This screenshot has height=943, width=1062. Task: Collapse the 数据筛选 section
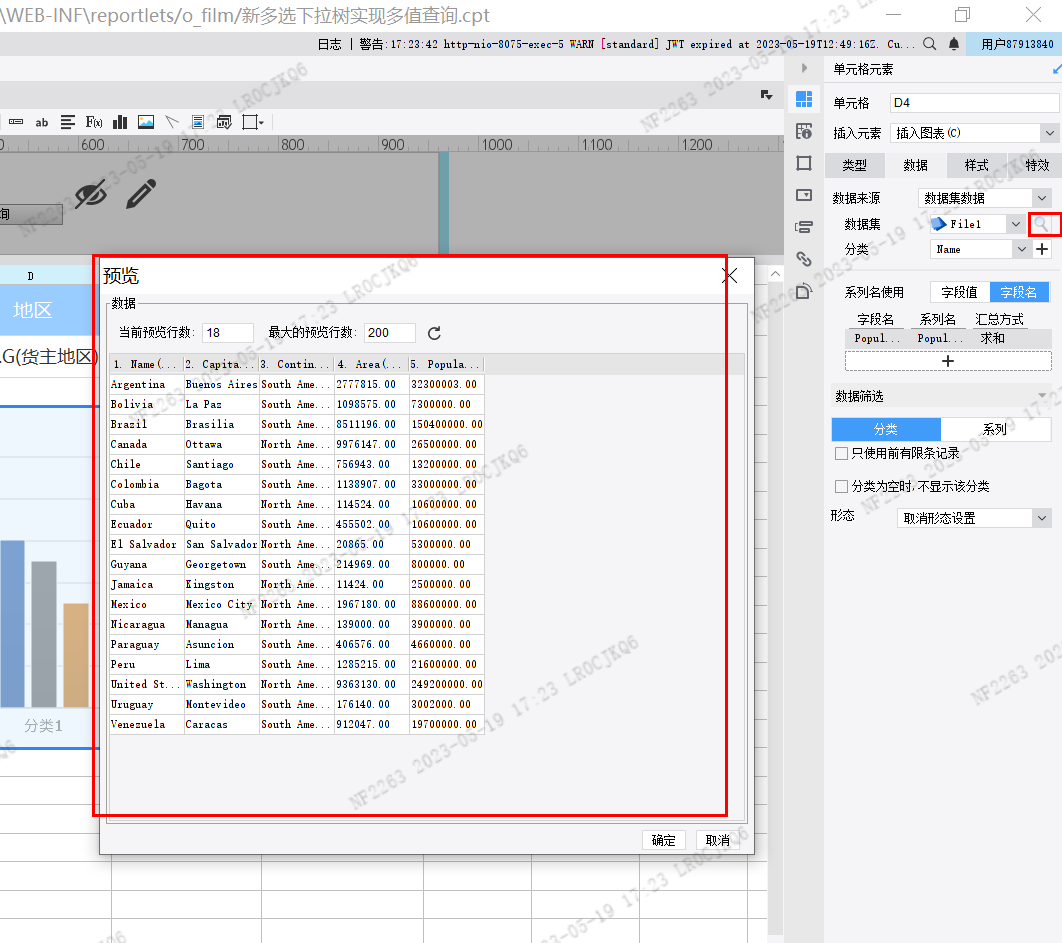[x=1042, y=396]
